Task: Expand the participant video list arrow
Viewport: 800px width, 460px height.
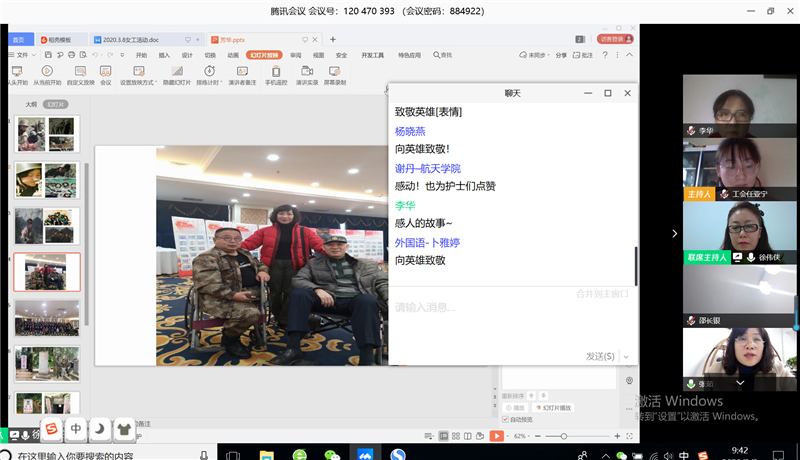Action: click(x=674, y=233)
